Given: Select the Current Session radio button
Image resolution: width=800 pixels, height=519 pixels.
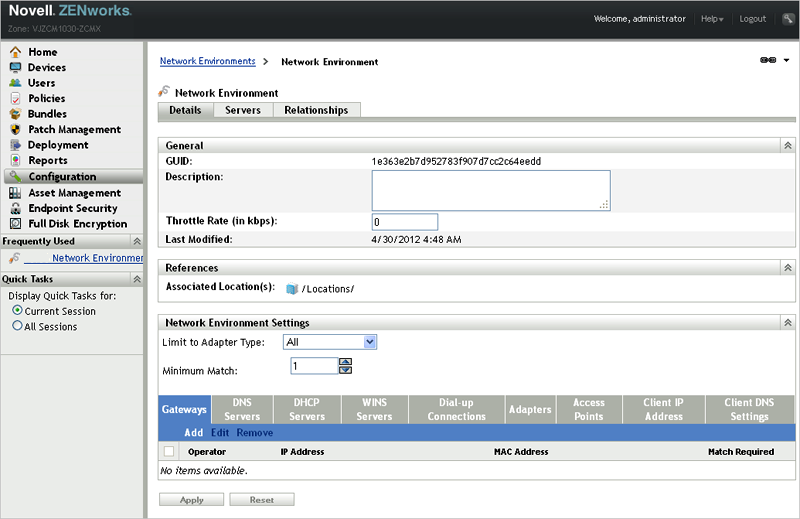Looking at the screenshot, I should point(17,311).
